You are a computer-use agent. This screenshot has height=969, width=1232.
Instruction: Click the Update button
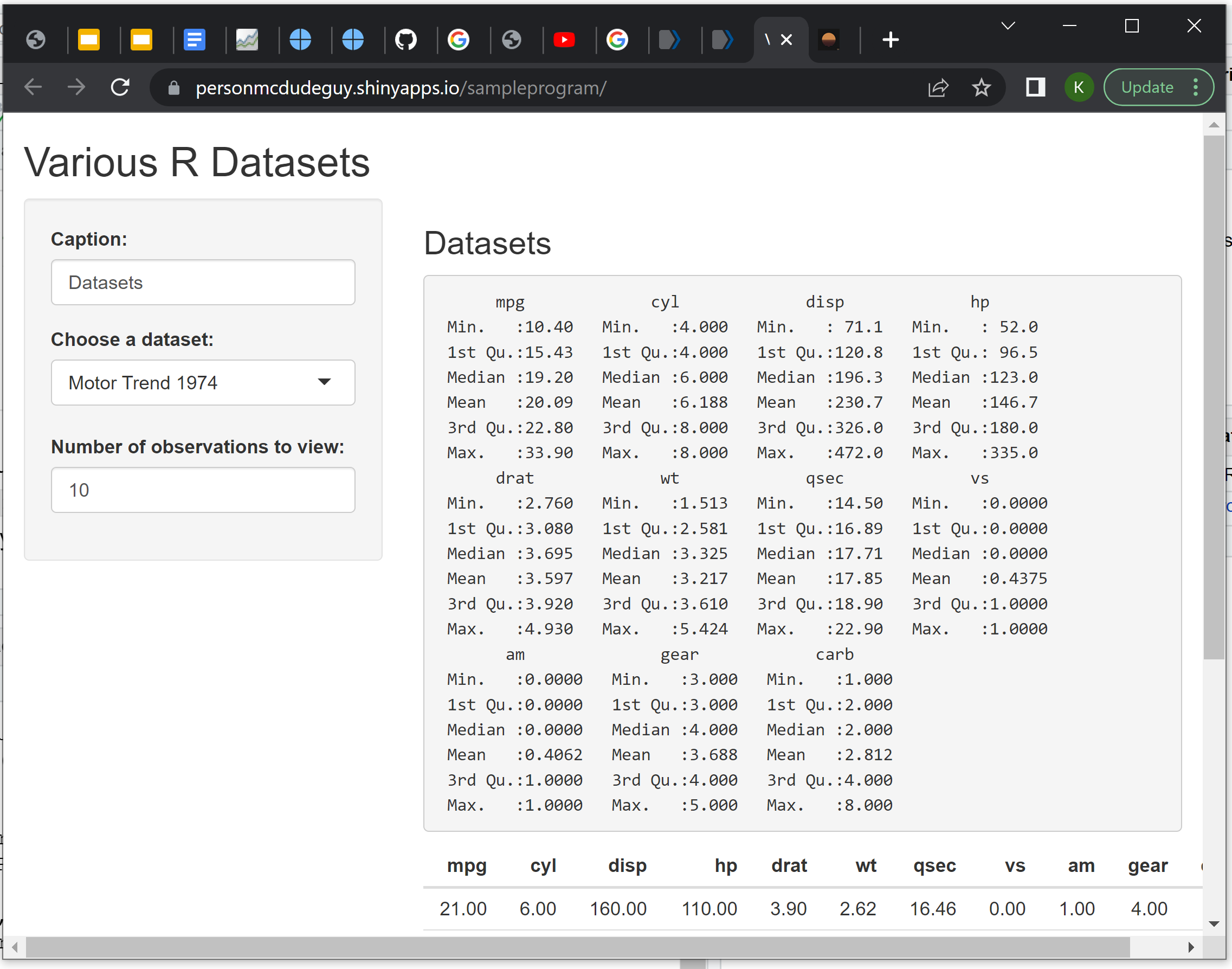tap(1147, 87)
